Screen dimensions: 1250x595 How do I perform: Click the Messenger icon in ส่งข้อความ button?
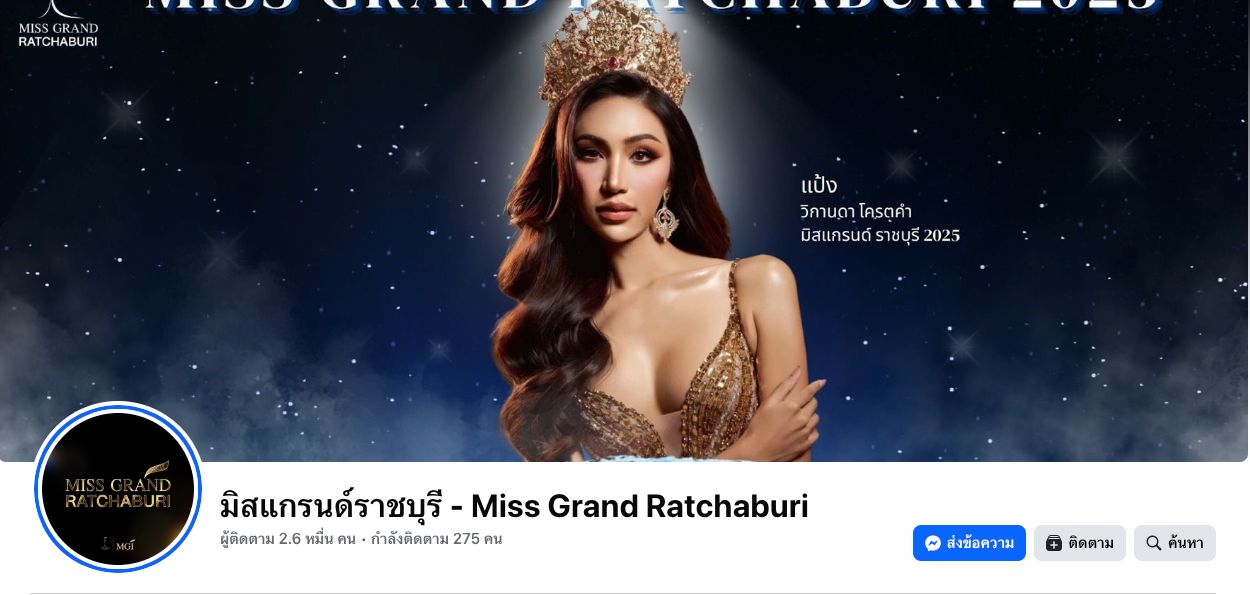(933, 543)
